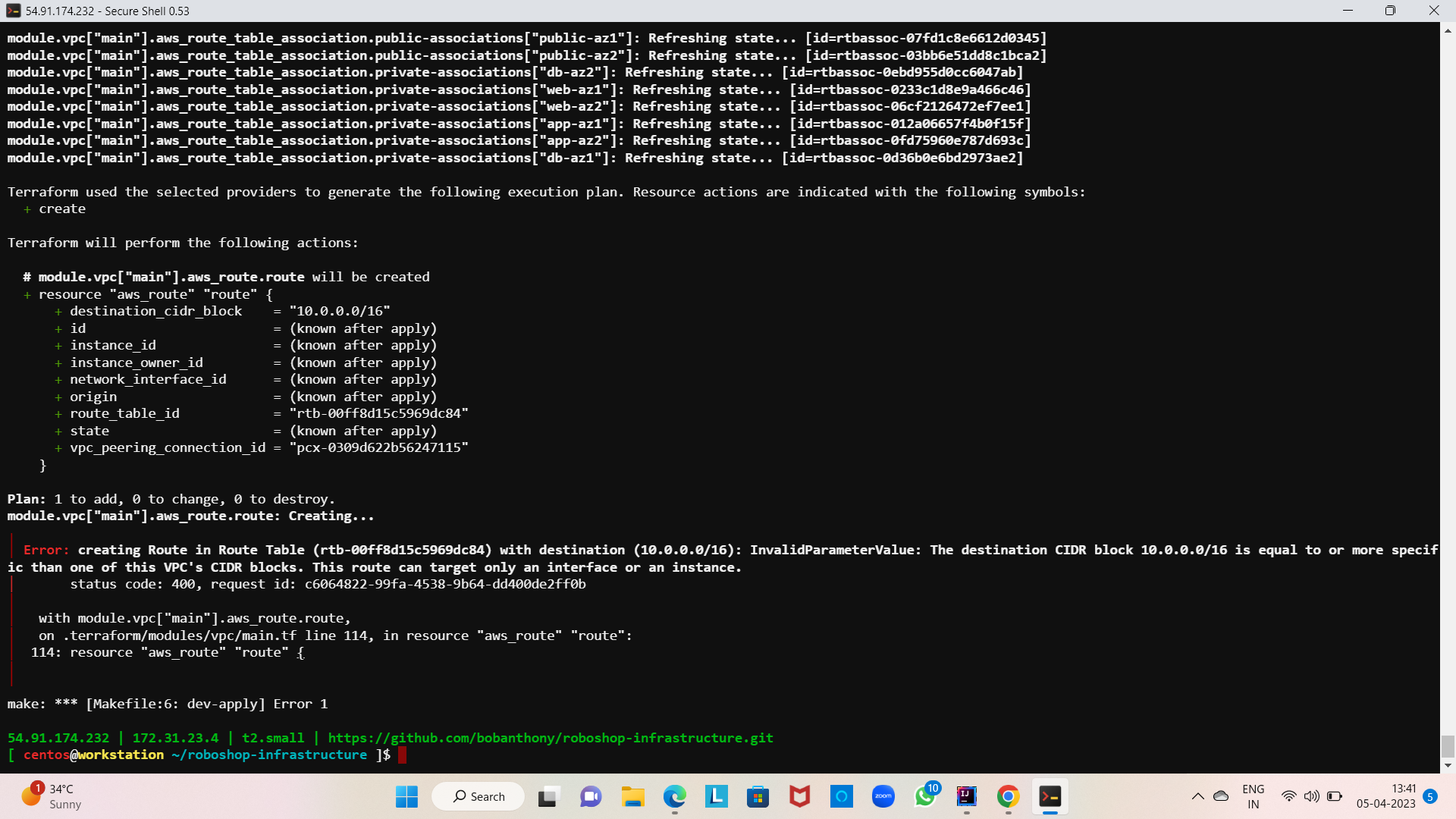The height and width of the screenshot is (819, 1456).
Task: Open Google Chrome from the taskbar
Action: [1008, 796]
